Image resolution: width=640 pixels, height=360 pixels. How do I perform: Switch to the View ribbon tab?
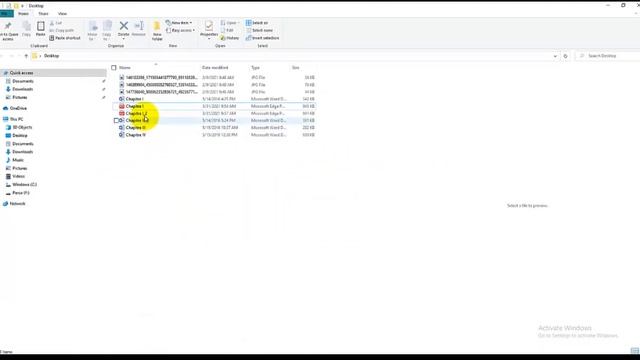(62, 14)
